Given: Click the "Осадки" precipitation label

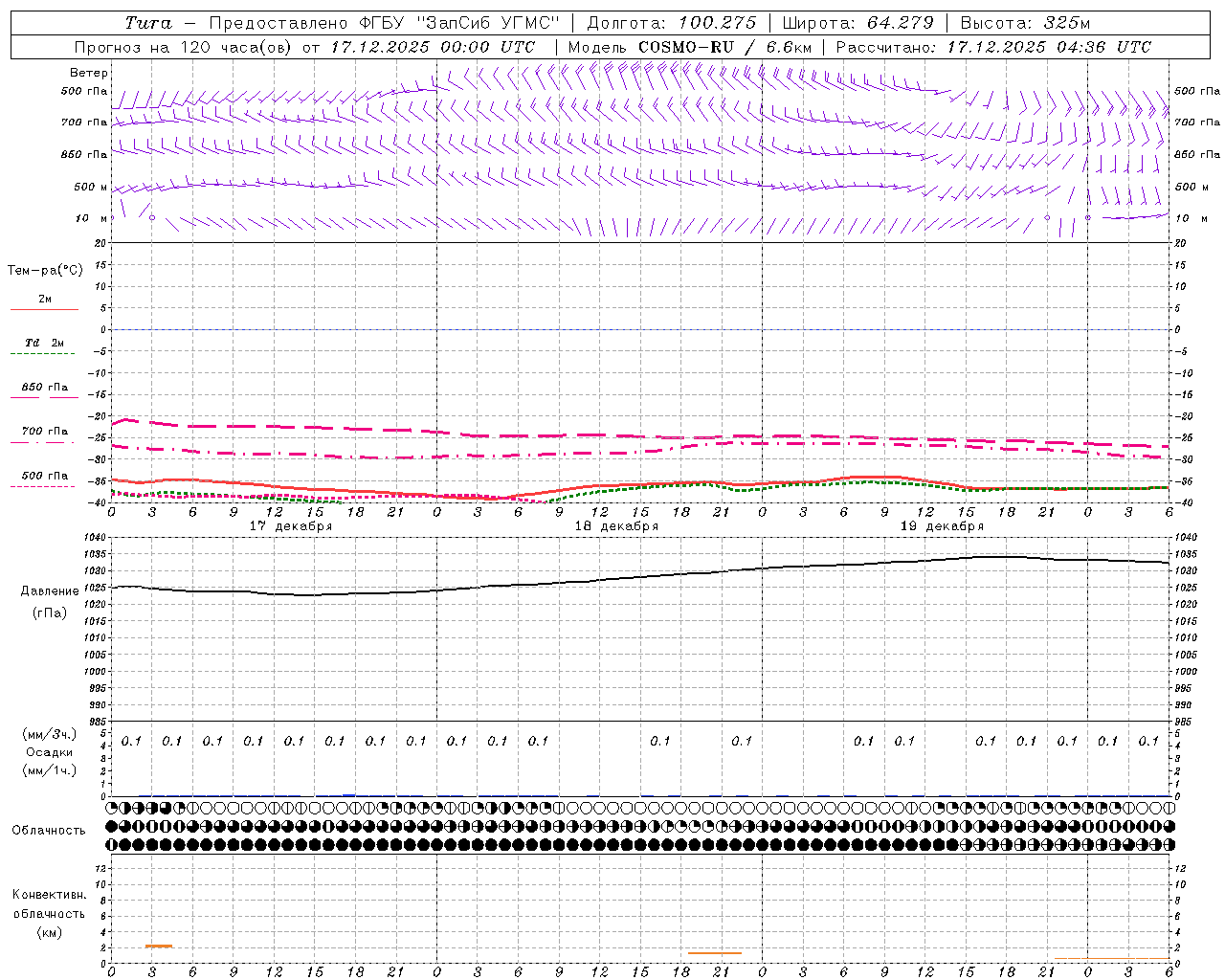Looking at the screenshot, I should 50,752.
